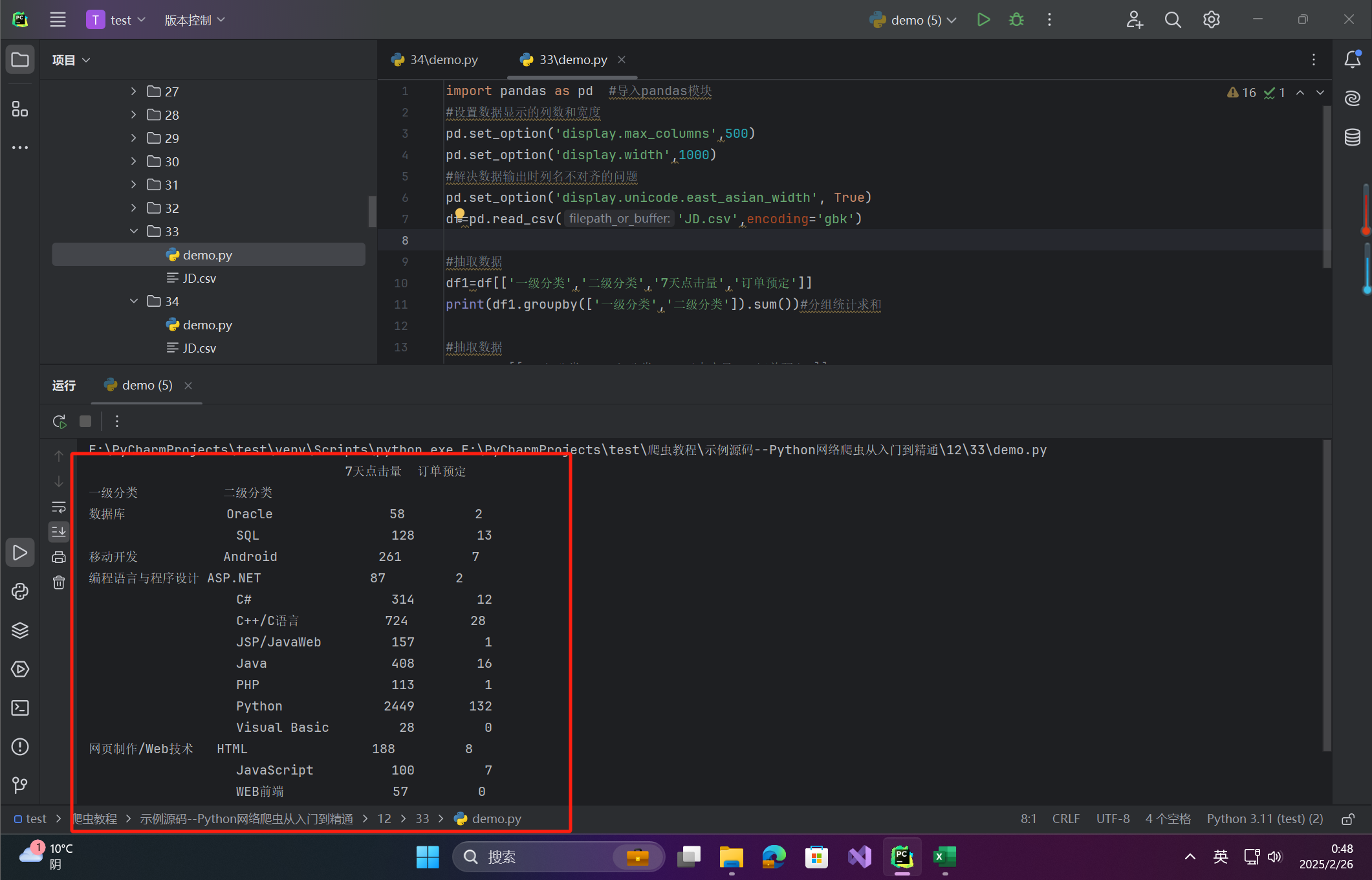Open the Problems tool window icon
This screenshot has height=880, width=1372.
point(20,747)
